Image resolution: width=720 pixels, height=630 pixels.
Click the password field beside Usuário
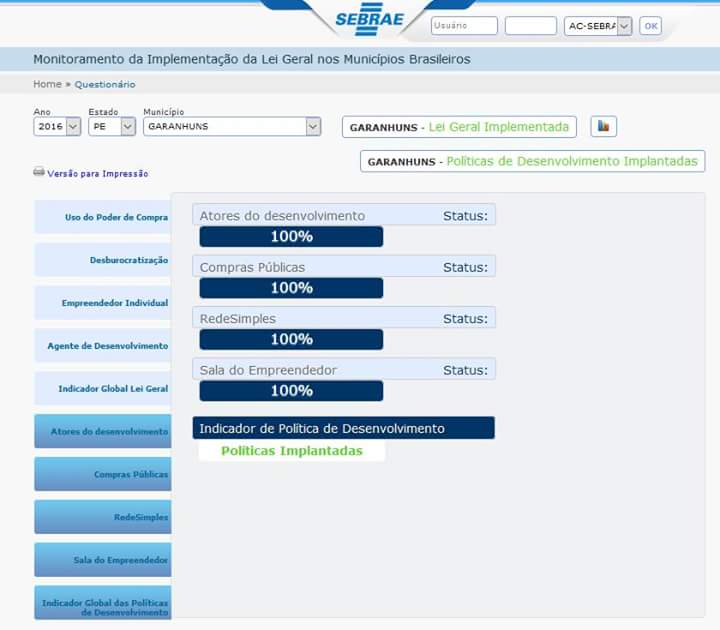coord(531,26)
